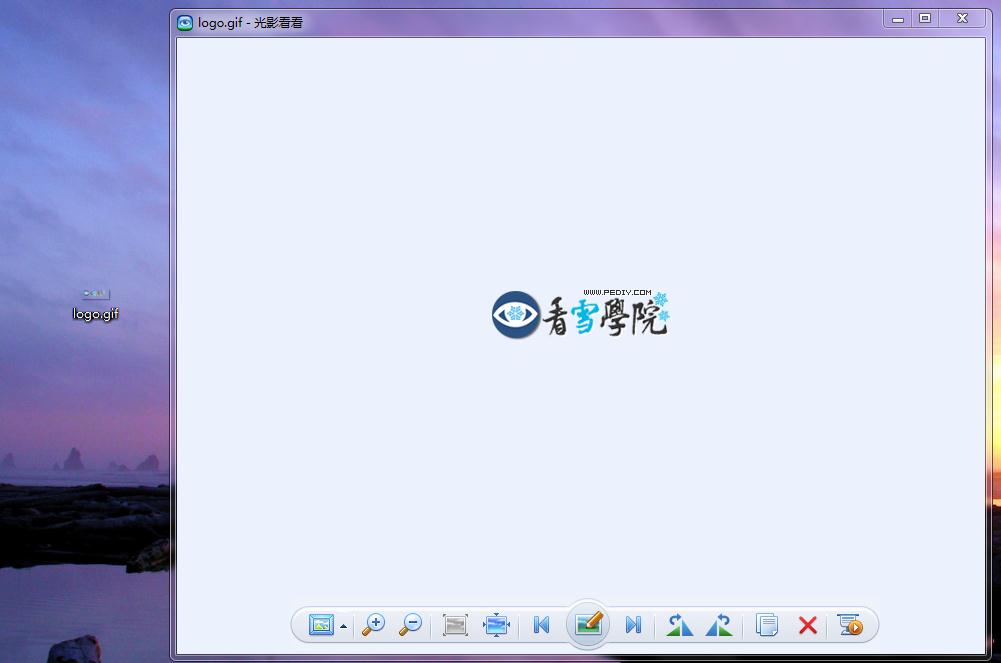This screenshot has height=663, width=1001.
Task: Show image at actual size
Action: pos(455,625)
